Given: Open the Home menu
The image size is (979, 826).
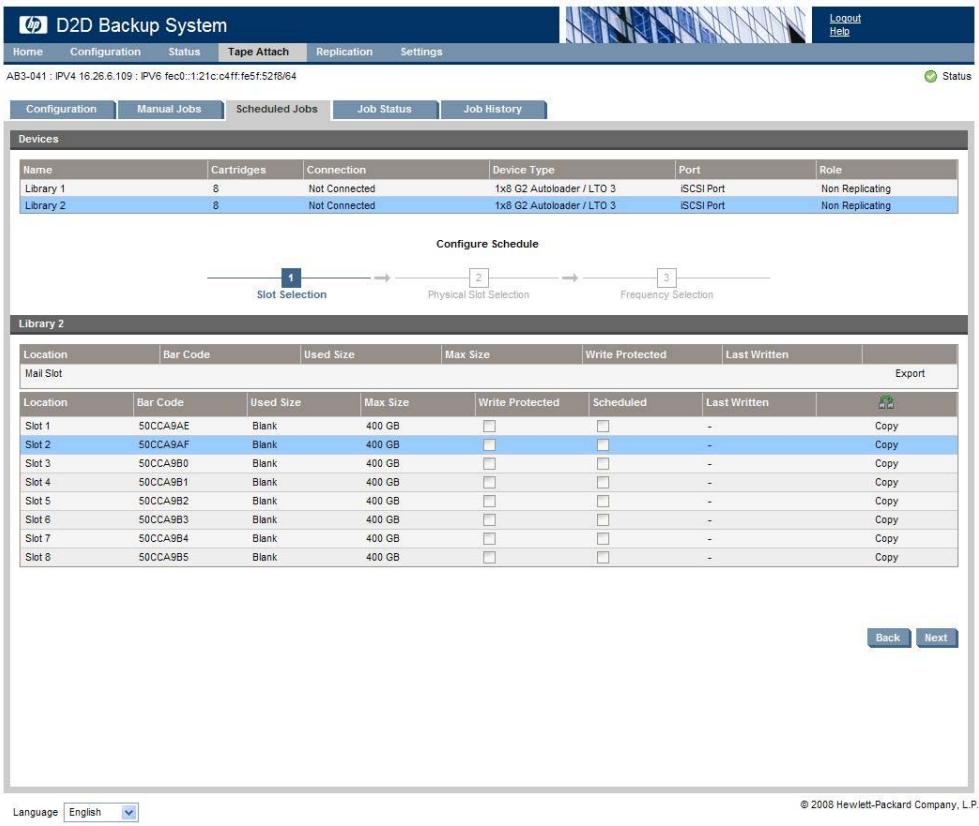Looking at the screenshot, I should tap(27, 52).
